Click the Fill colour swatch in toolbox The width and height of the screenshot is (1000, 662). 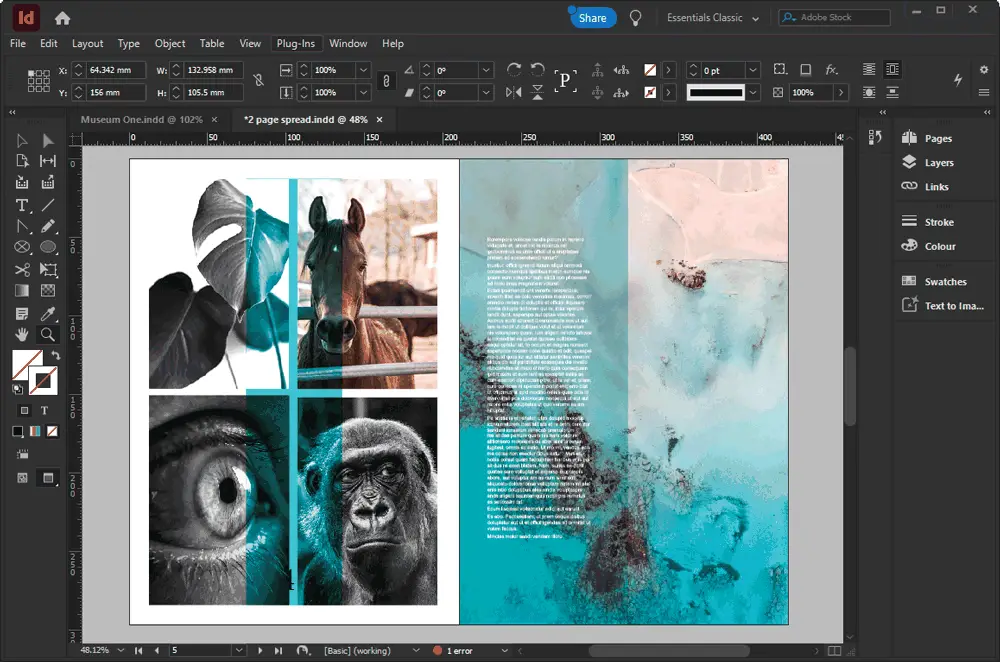[26, 362]
